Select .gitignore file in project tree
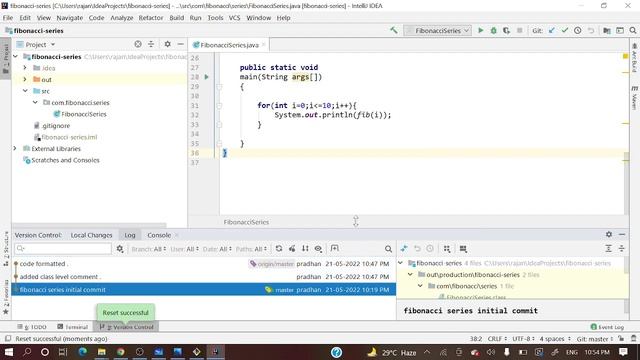Viewport: 640px width, 360px height. [x=52, y=126]
